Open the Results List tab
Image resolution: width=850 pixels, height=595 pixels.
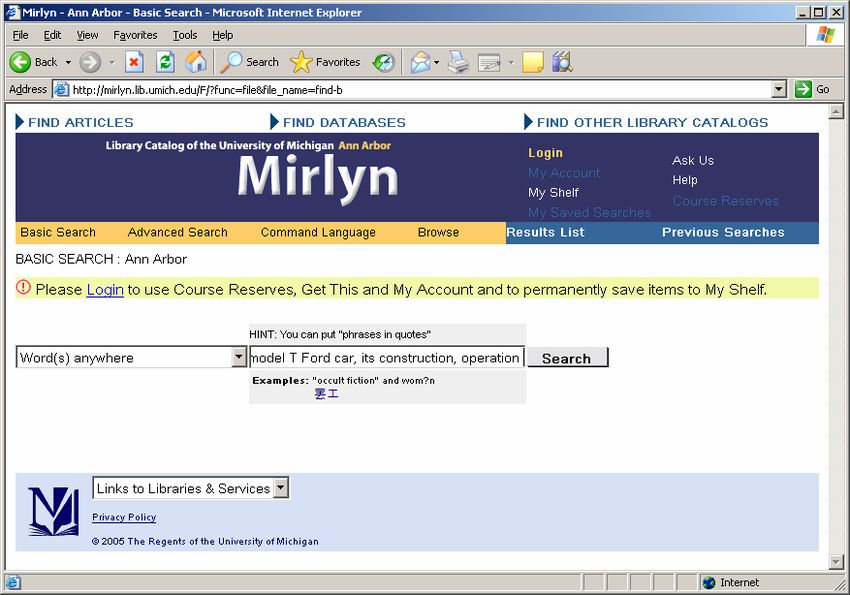(545, 232)
